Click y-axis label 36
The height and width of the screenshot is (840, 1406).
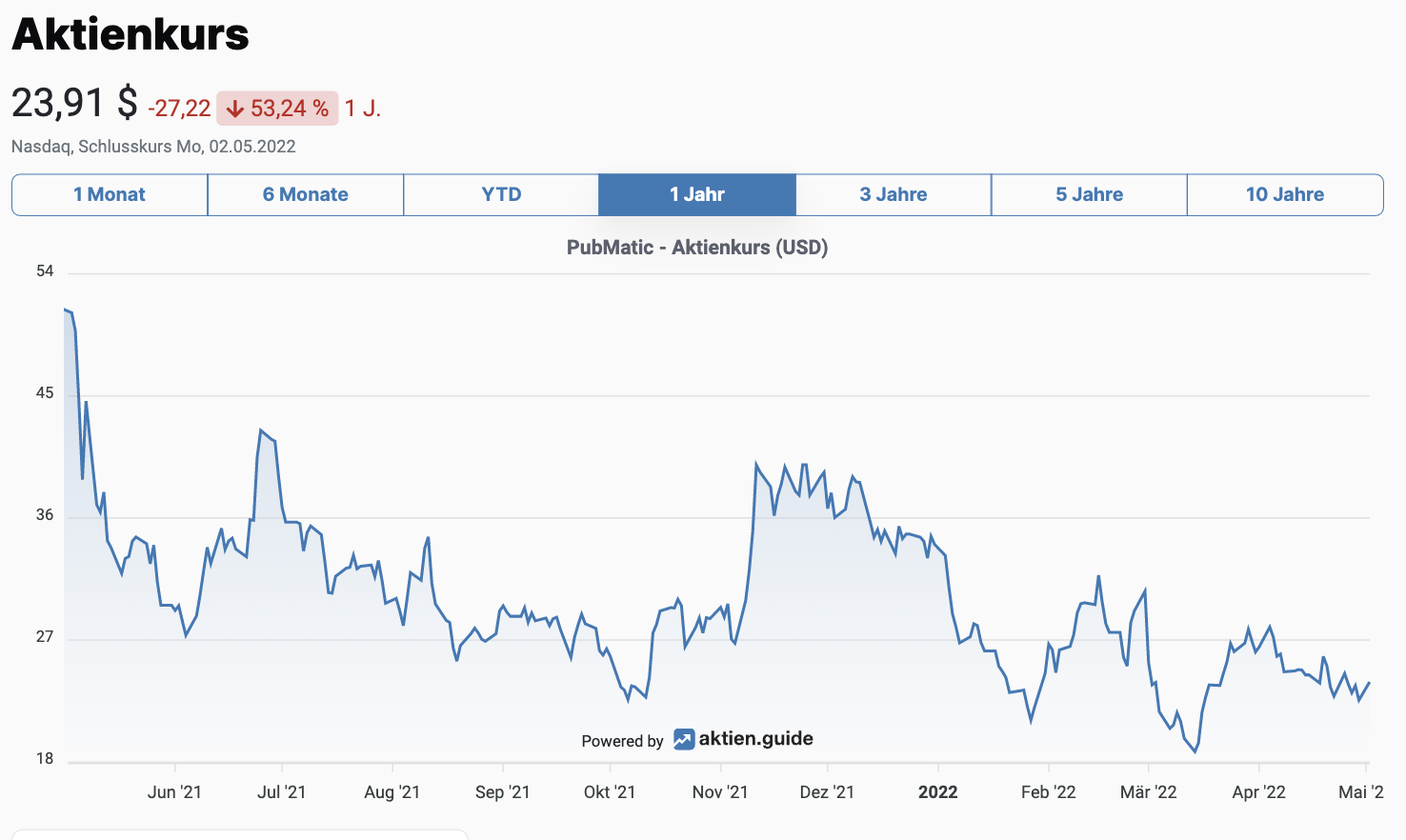(x=45, y=515)
